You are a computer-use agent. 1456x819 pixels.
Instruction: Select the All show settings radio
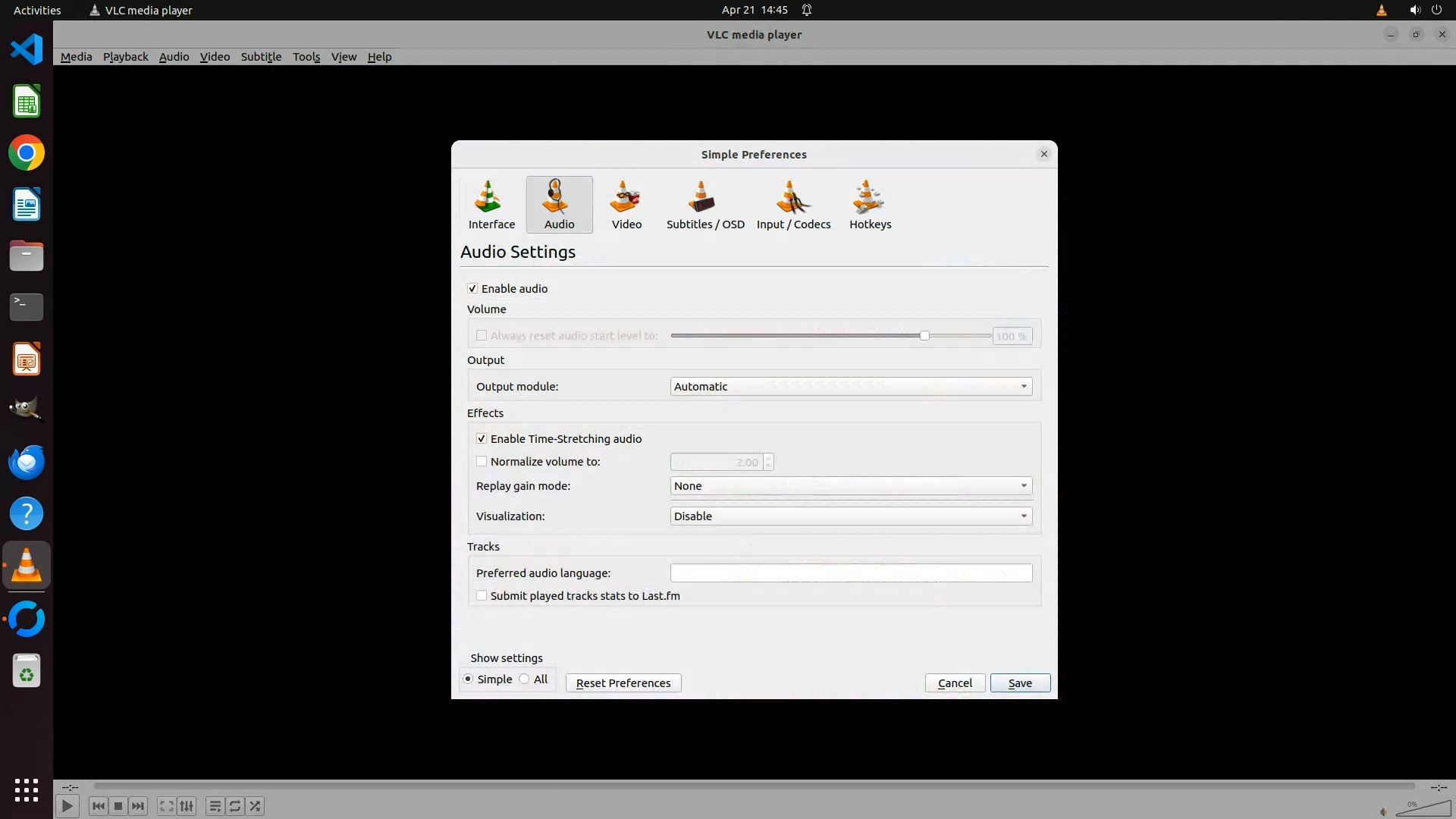tap(525, 679)
